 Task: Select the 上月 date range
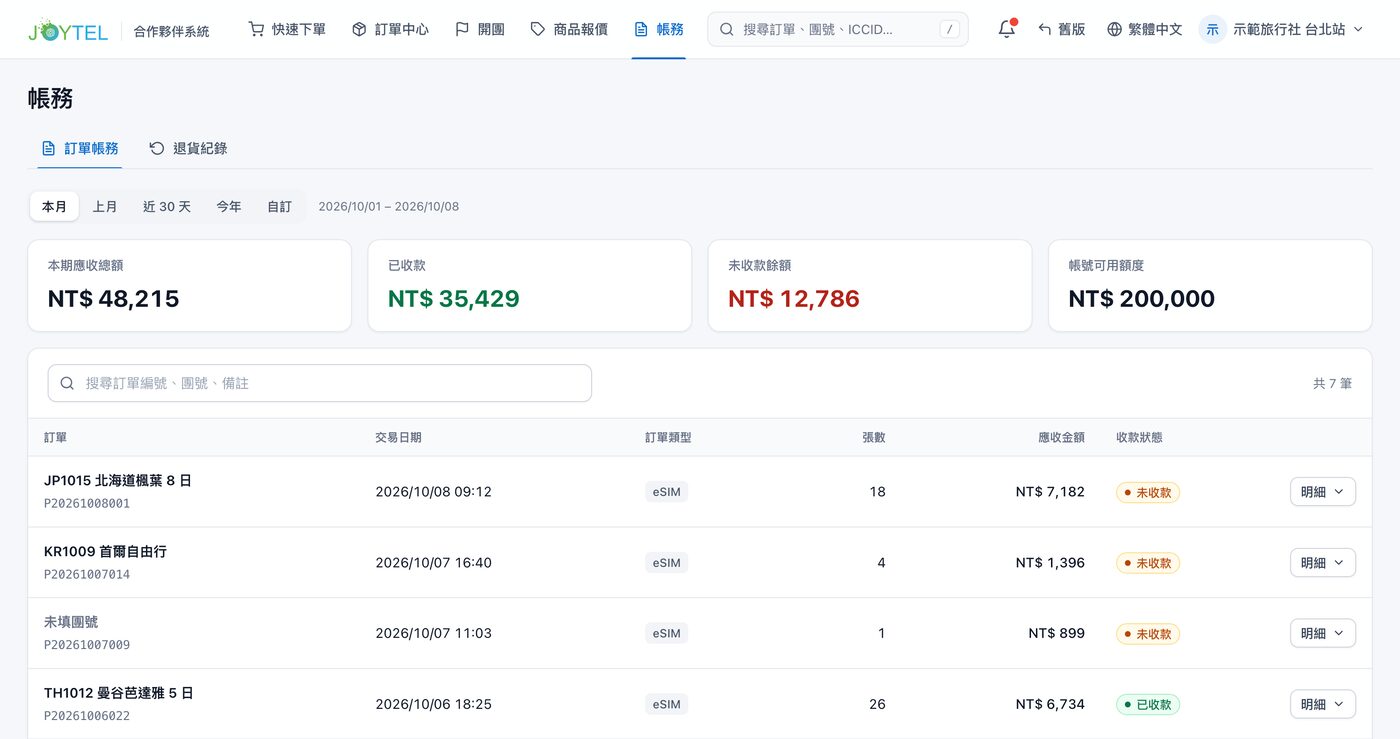105,207
